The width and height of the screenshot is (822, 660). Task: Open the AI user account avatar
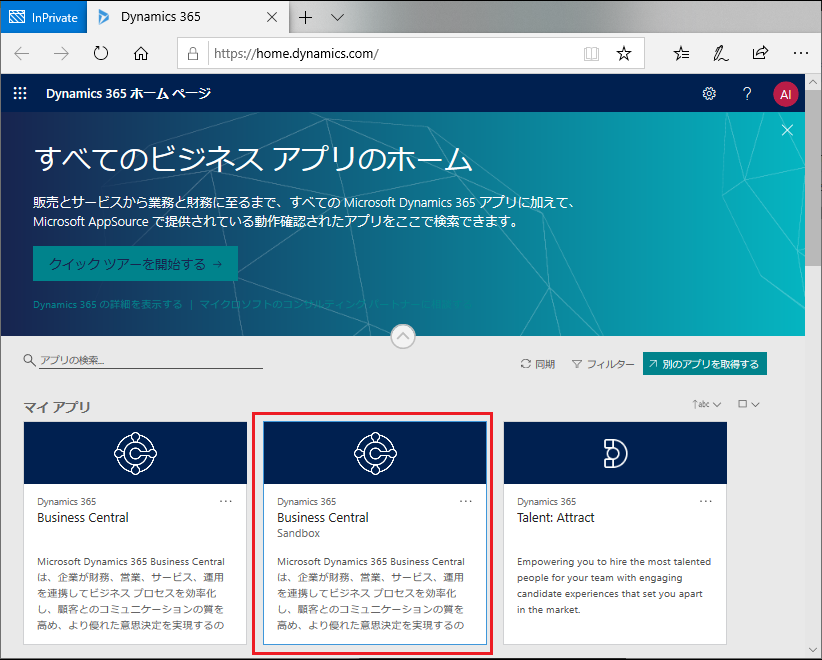click(x=785, y=94)
